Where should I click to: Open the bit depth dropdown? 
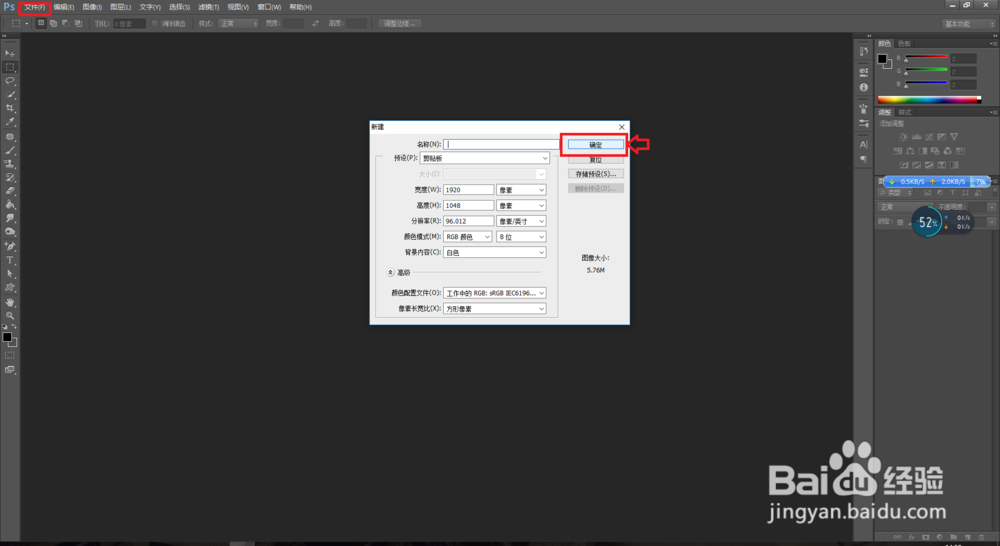click(521, 237)
